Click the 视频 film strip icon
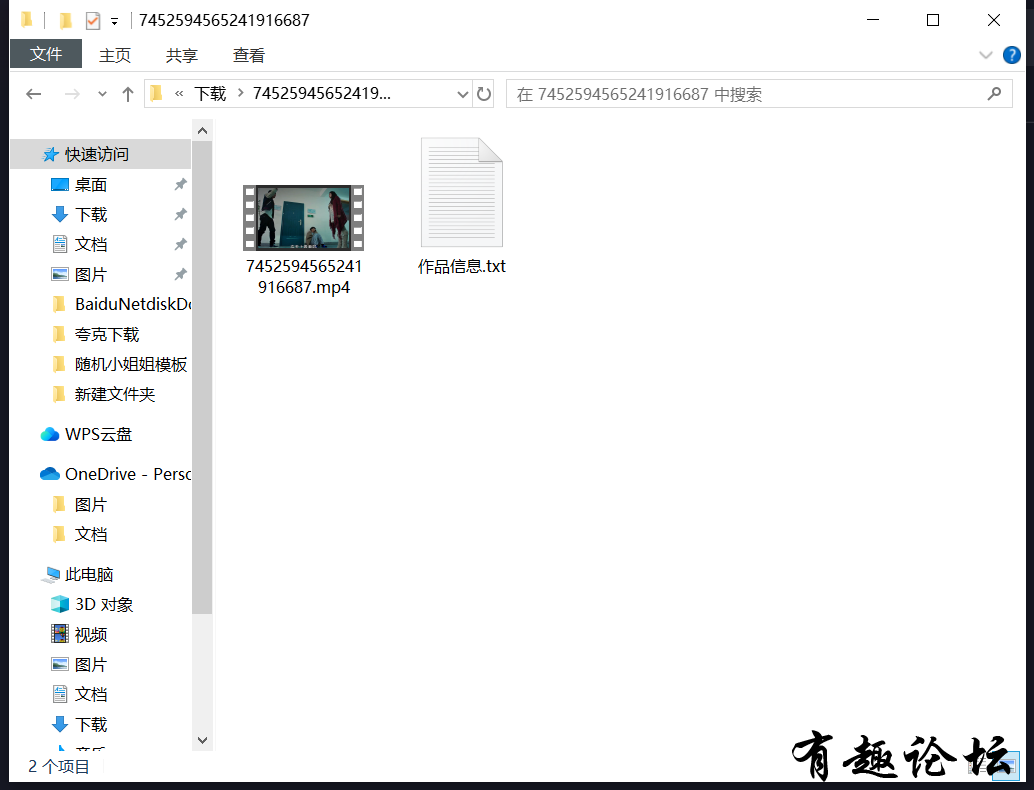Screen dimensions: 1034x790 point(59,634)
